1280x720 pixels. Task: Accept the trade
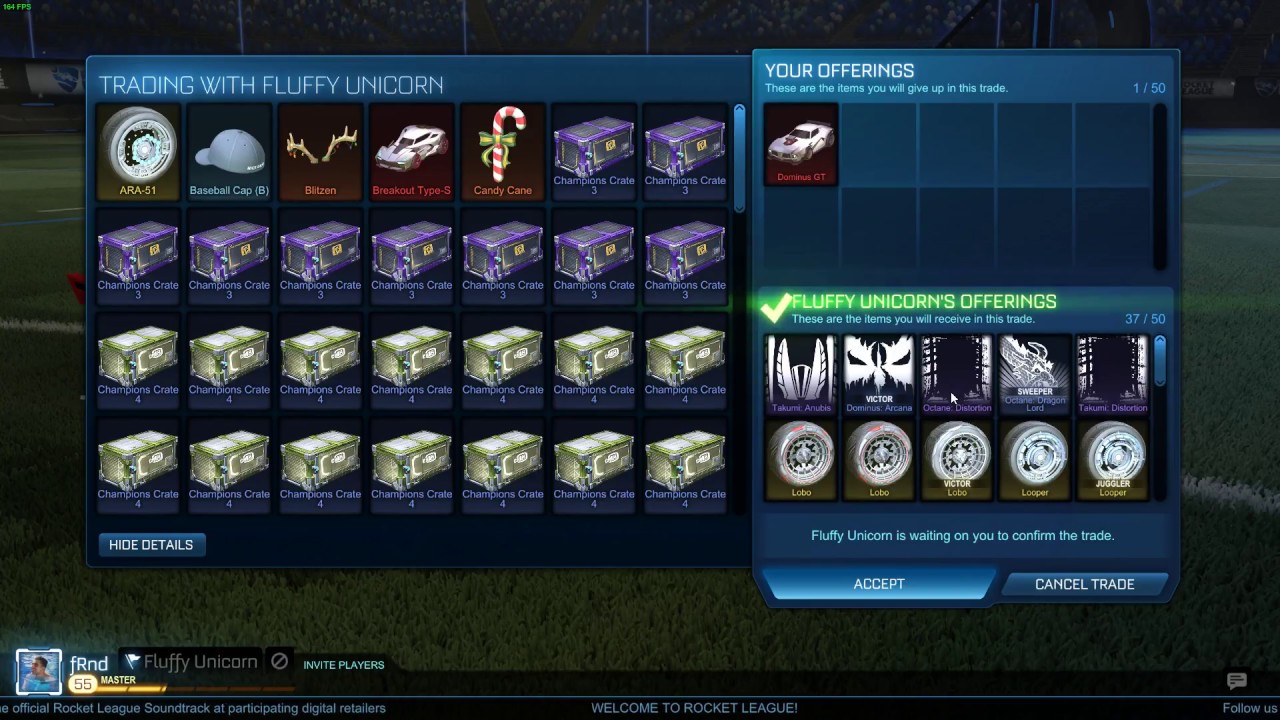[x=879, y=584]
